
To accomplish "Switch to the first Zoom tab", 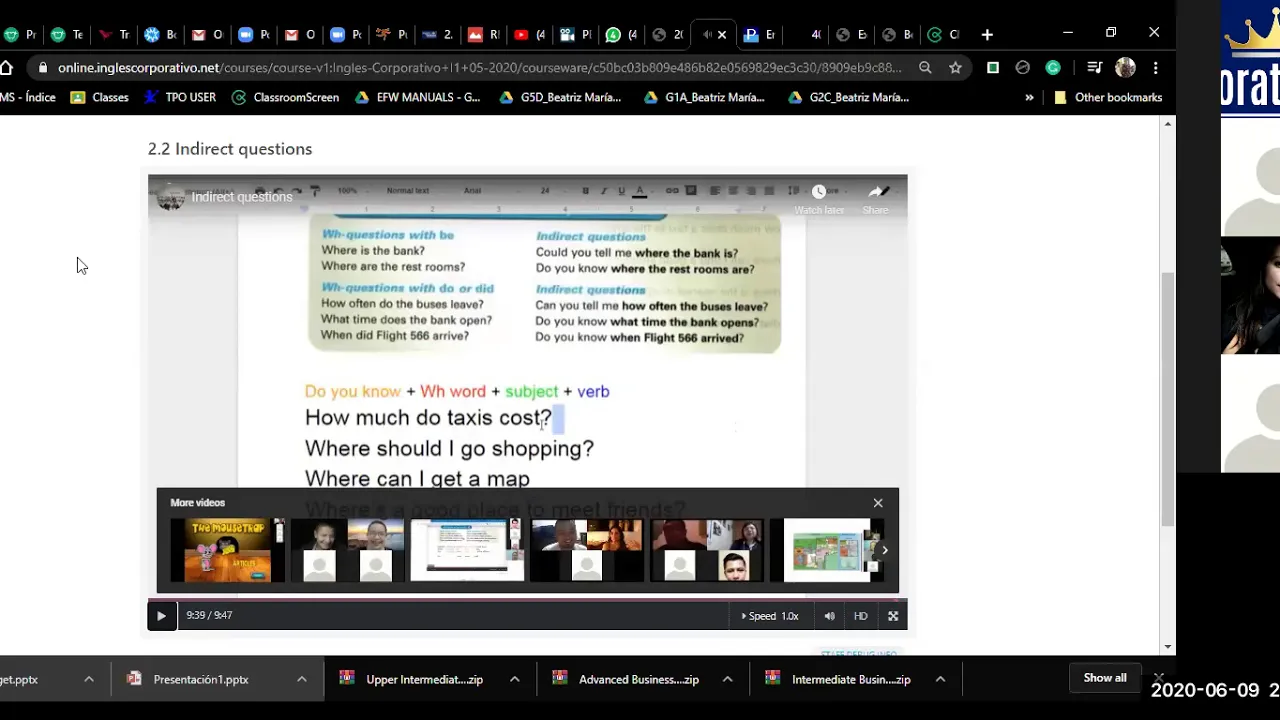I will coord(254,34).
